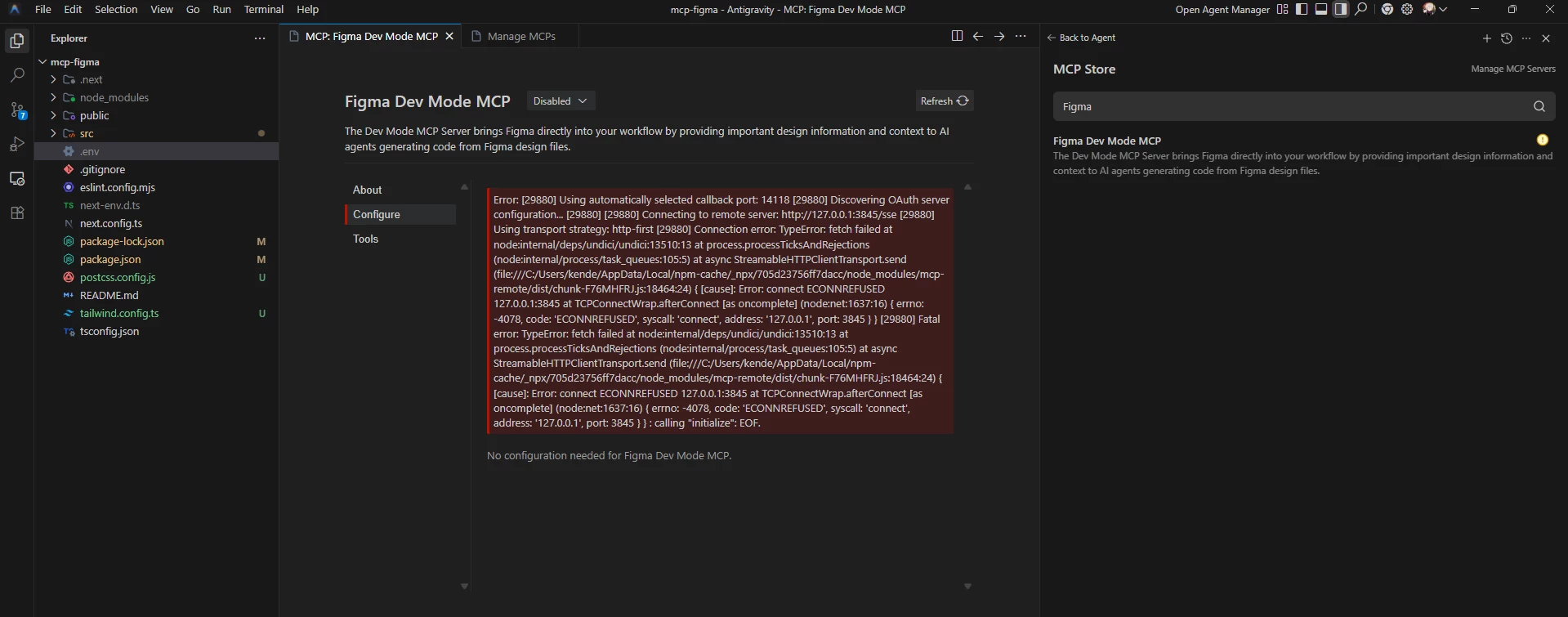
Task: Go Back to Agent
Action: click(1081, 38)
